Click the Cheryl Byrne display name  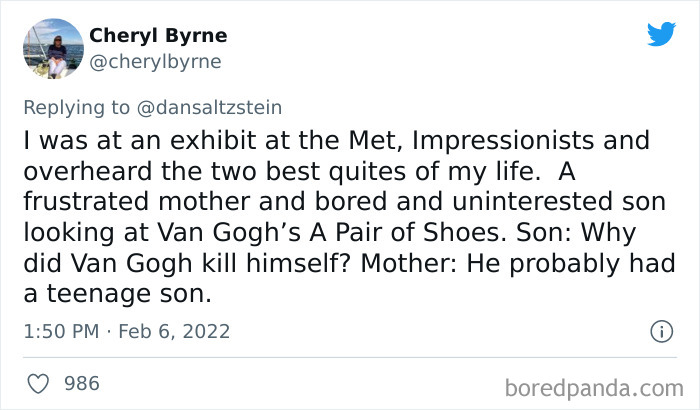tap(158, 36)
